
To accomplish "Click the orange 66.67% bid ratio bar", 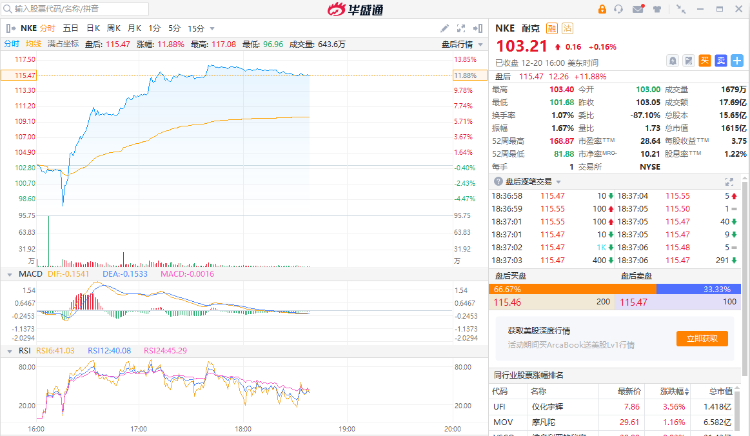I will [573, 289].
